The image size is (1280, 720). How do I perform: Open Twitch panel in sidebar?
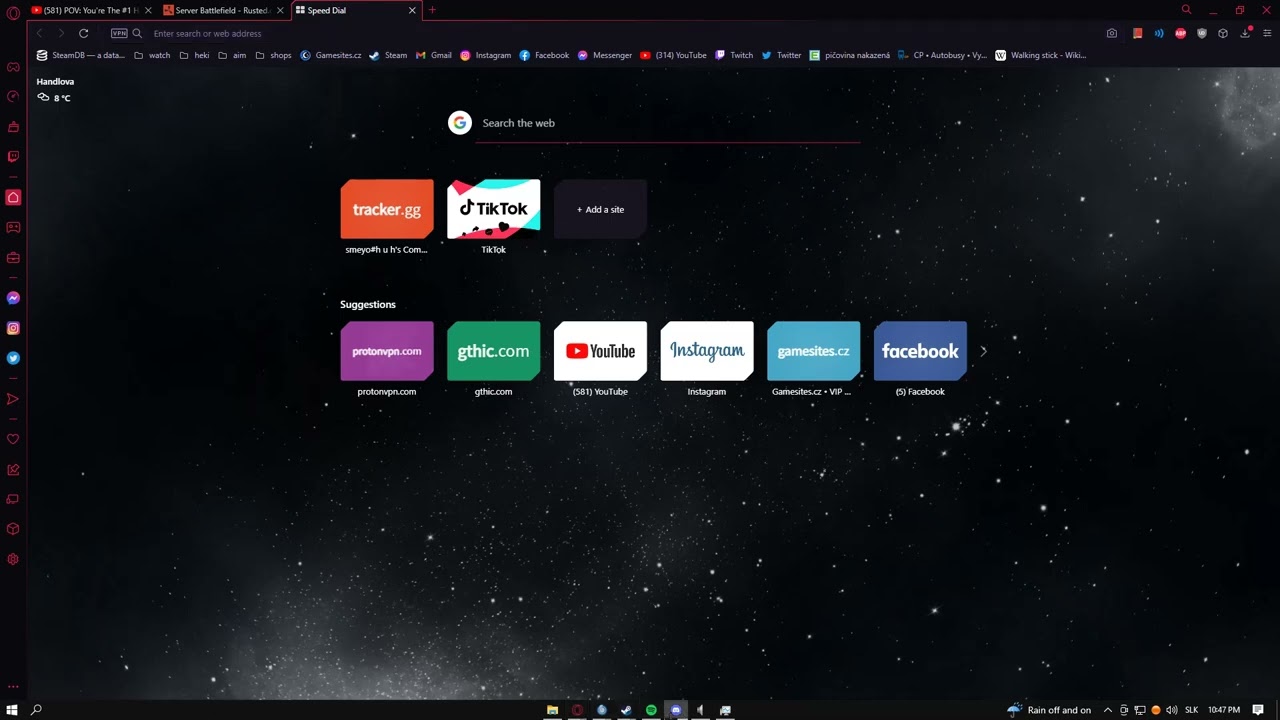tap(13, 157)
